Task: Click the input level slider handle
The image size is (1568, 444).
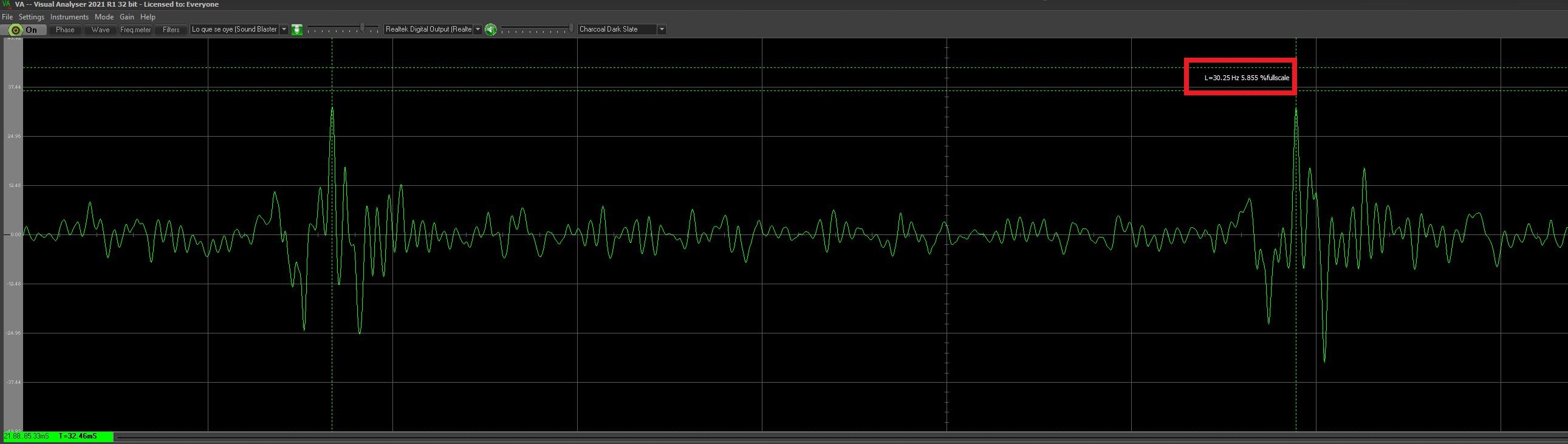Action: (x=363, y=28)
